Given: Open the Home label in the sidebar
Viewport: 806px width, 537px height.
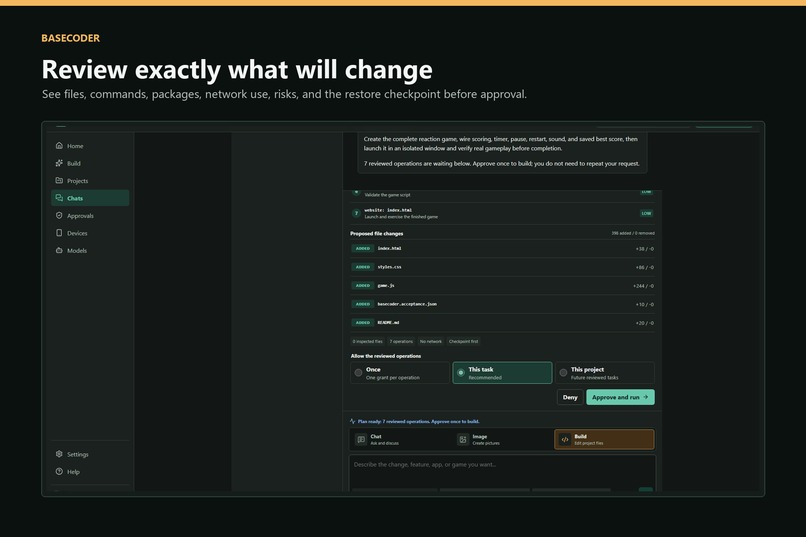Looking at the screenshot, I should [x=75, y=146].
